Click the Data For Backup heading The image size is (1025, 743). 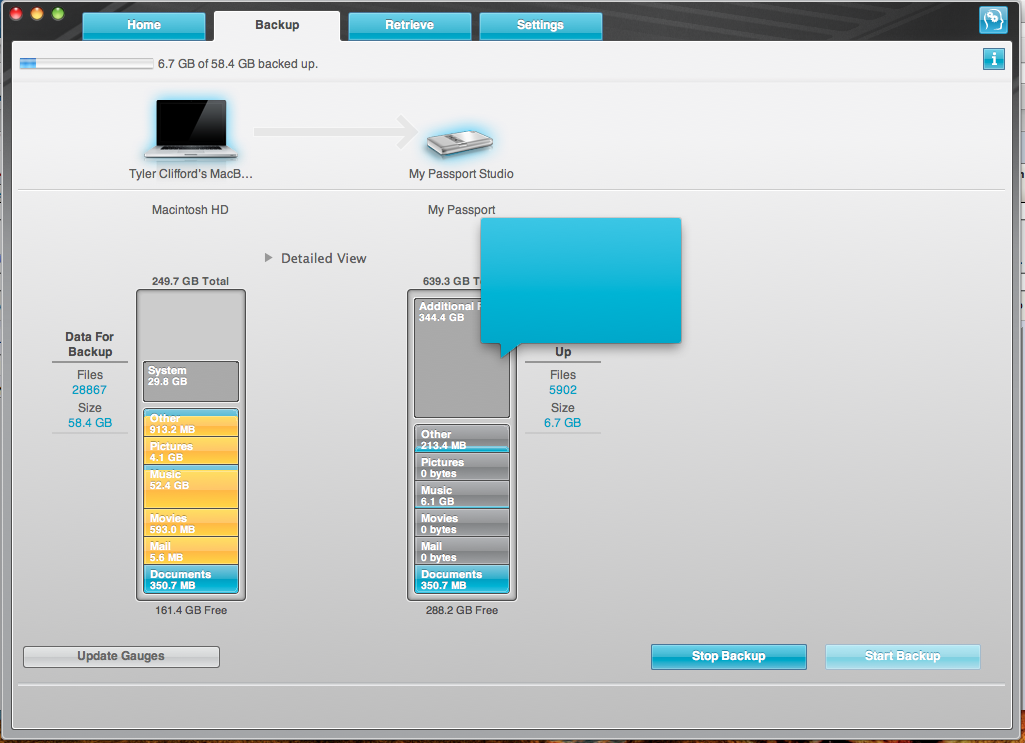[90, 344]
